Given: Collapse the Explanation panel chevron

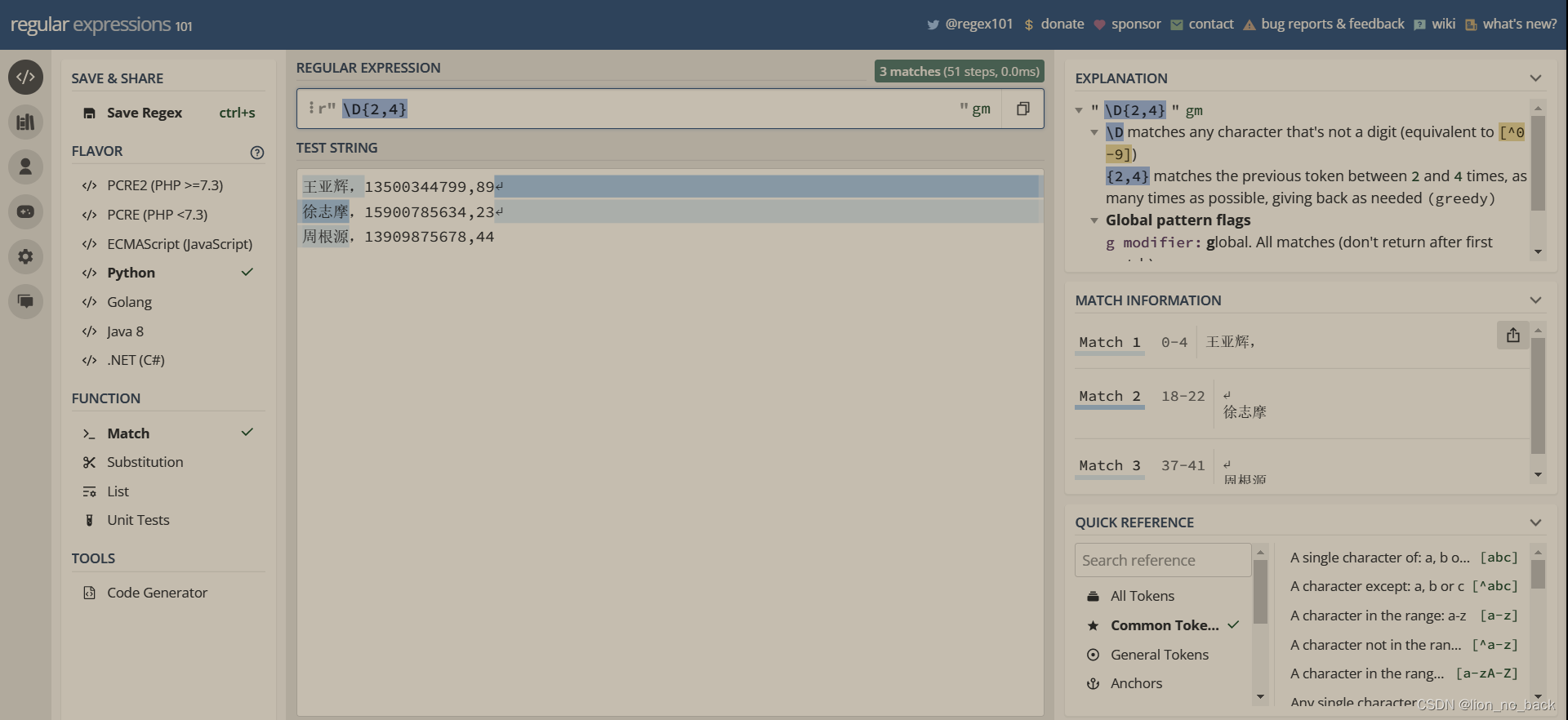Looking at the screenshot, I should 1535,79.
